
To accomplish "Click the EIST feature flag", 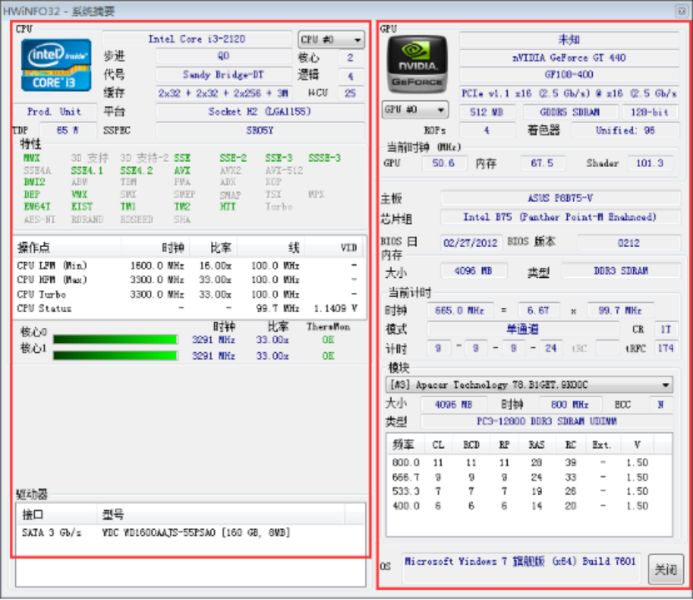I will click(82, 206).
